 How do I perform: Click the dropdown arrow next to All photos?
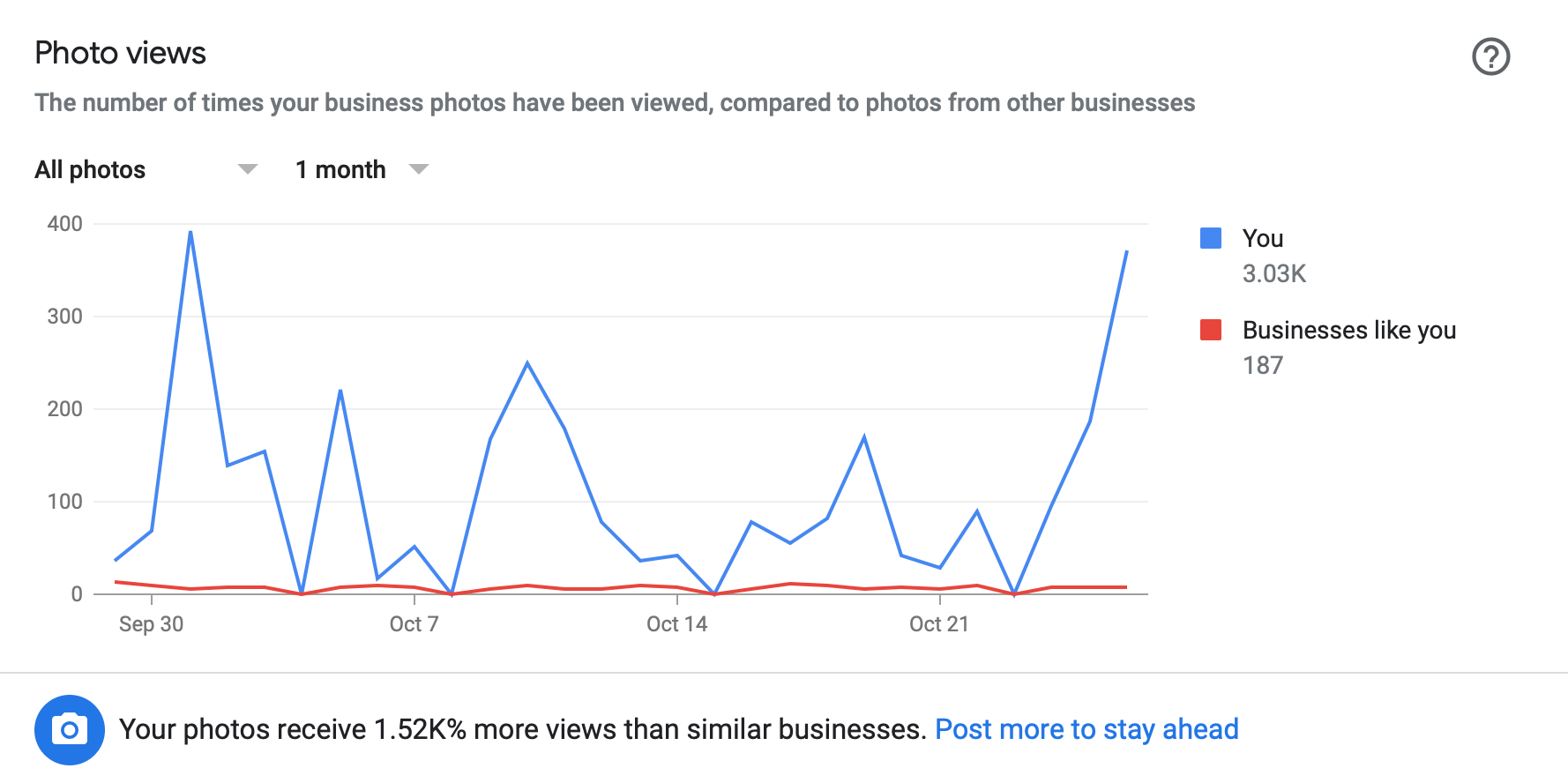[x=247, y=168]
